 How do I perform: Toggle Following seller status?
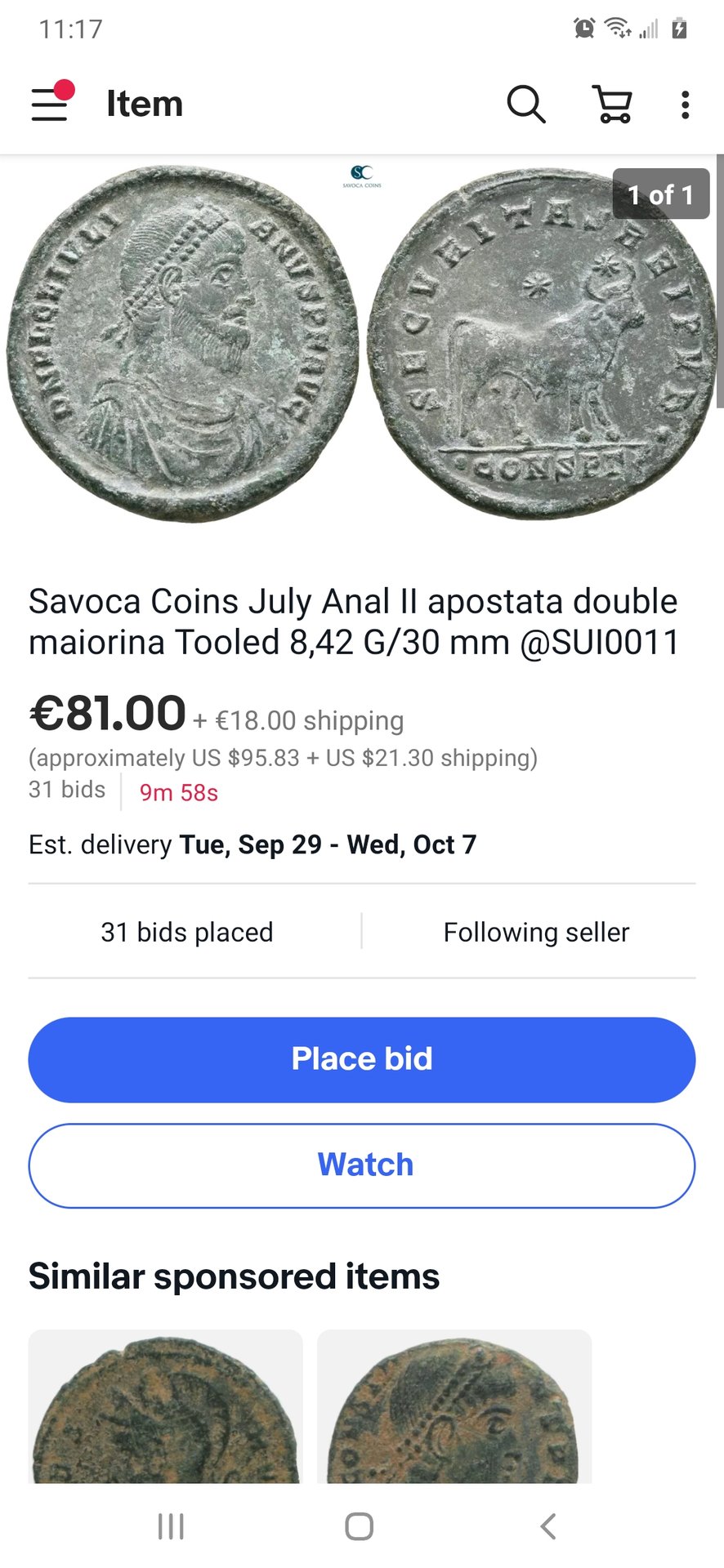pyautogui.click(x=536, y=932)
